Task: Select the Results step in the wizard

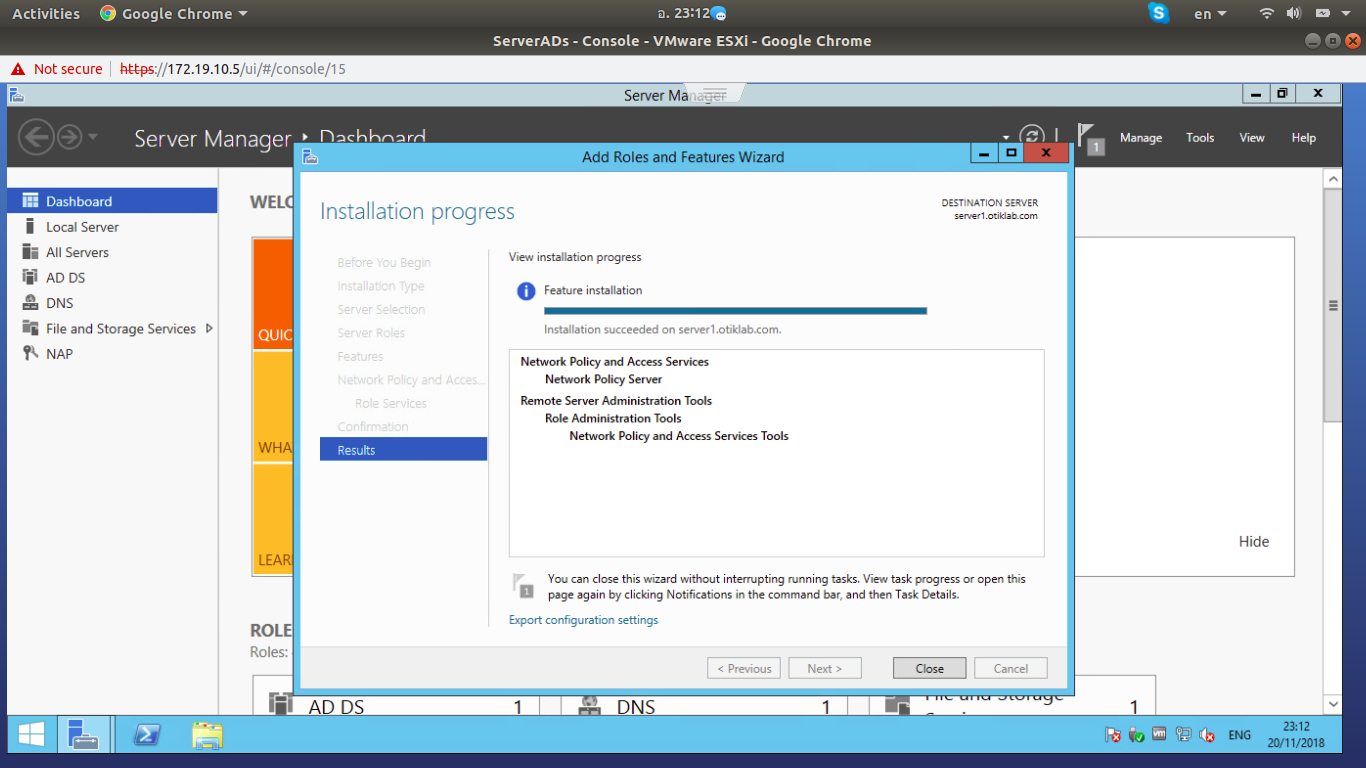Action: click(403, 450)
